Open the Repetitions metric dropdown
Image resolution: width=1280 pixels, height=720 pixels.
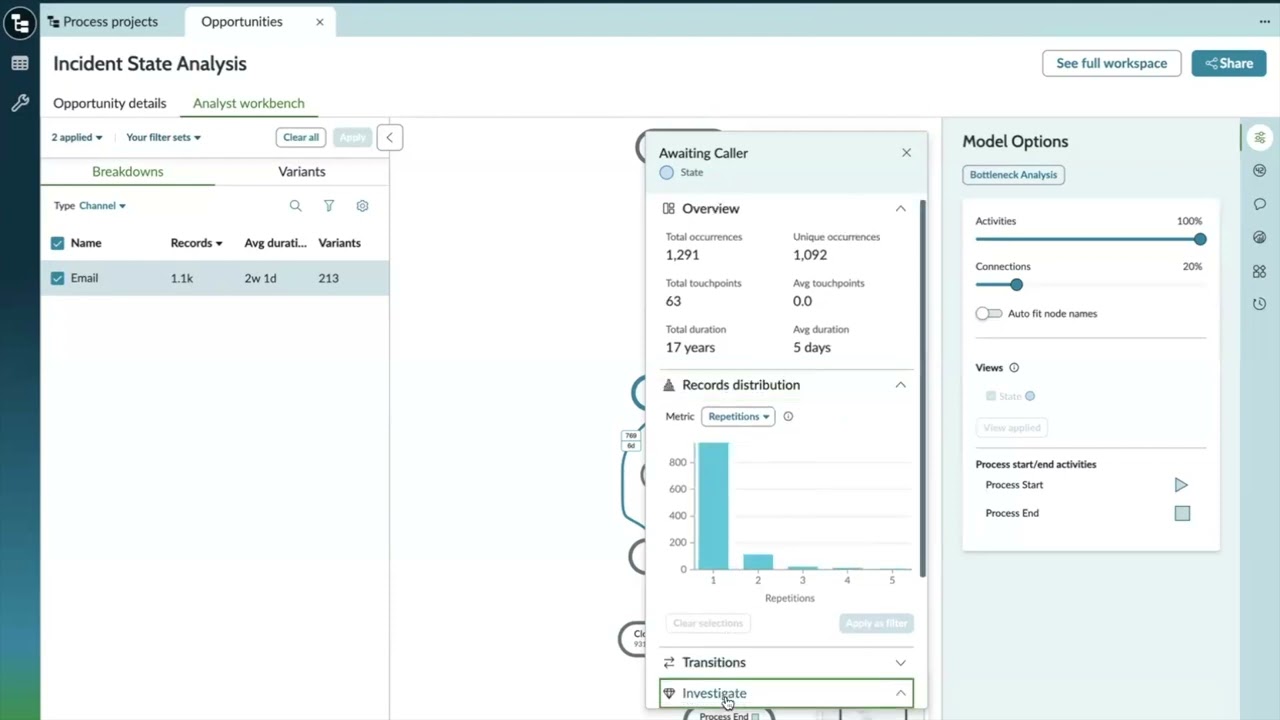pyautogui.click(x=738, y=416)
